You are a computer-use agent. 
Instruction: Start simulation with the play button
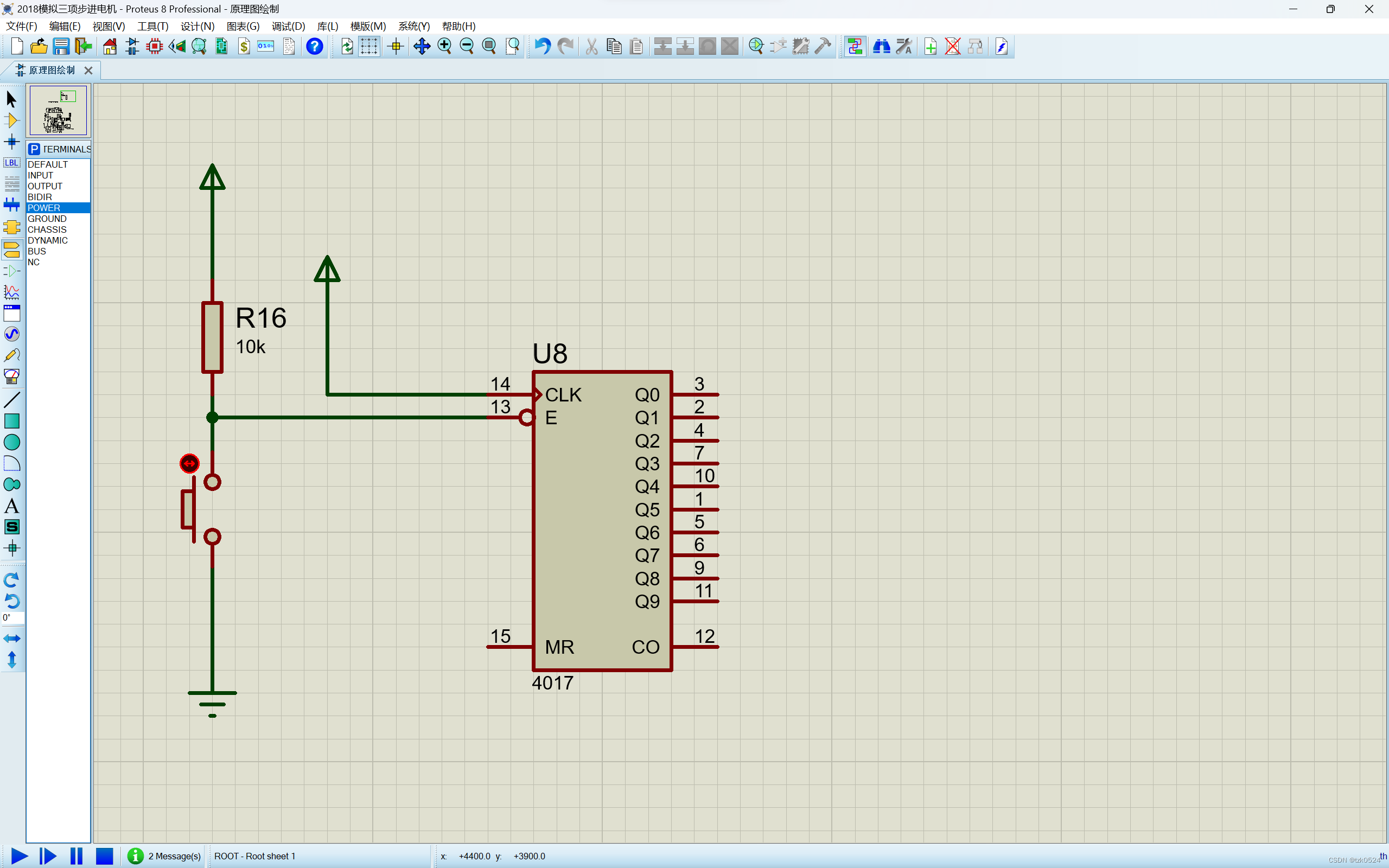click(19, 856)
